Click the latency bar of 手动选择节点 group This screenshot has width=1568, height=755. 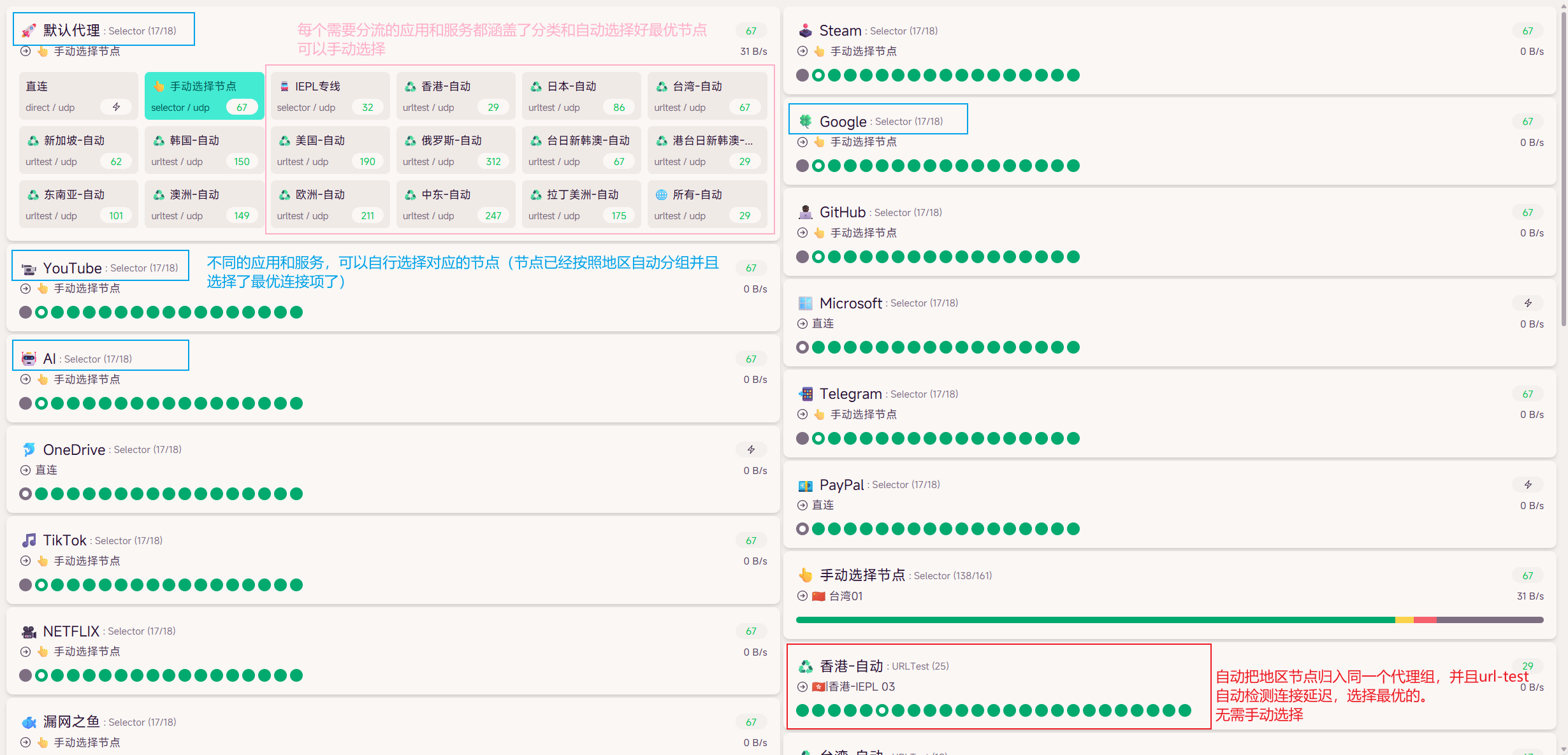coord(1170,620)
